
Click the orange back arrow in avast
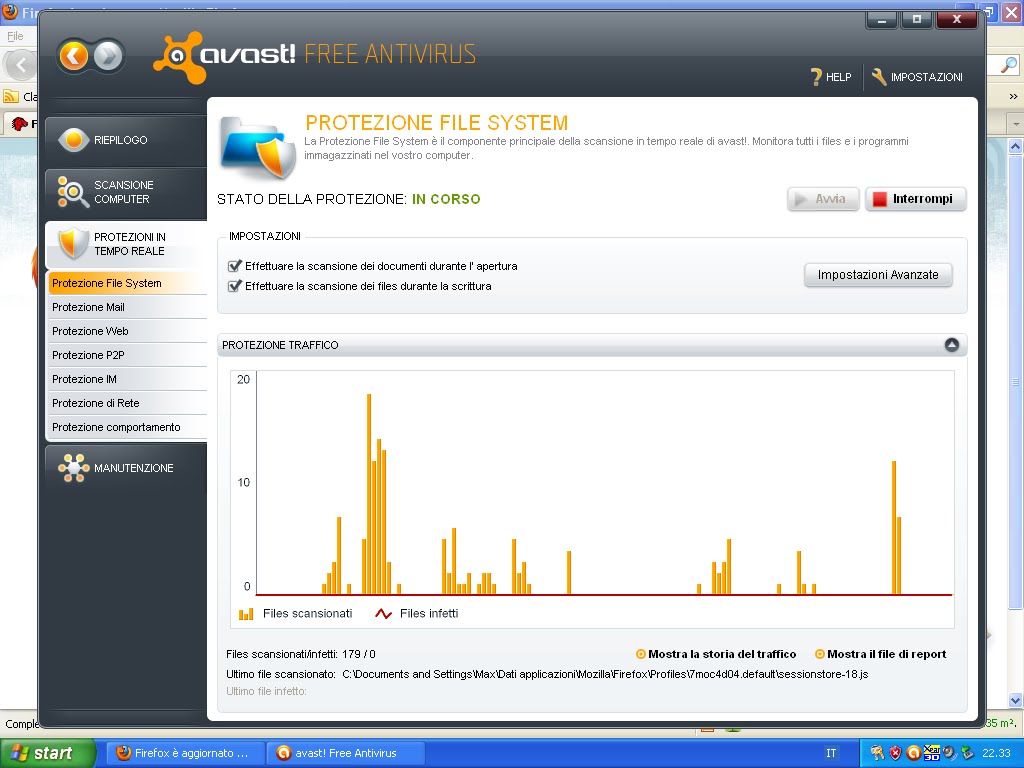click(74, 56)
